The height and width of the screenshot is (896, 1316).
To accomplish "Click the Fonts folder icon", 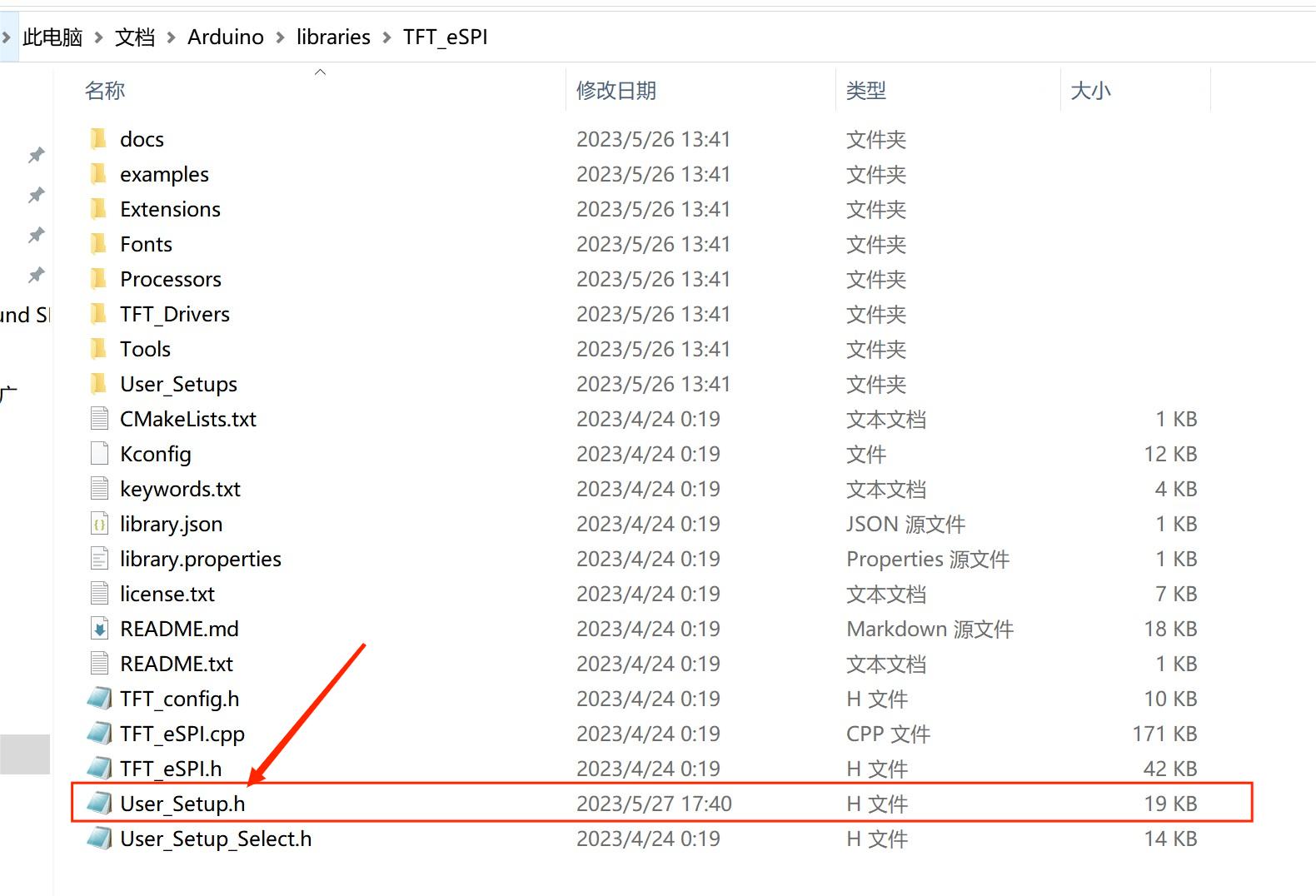I will 98,244.
